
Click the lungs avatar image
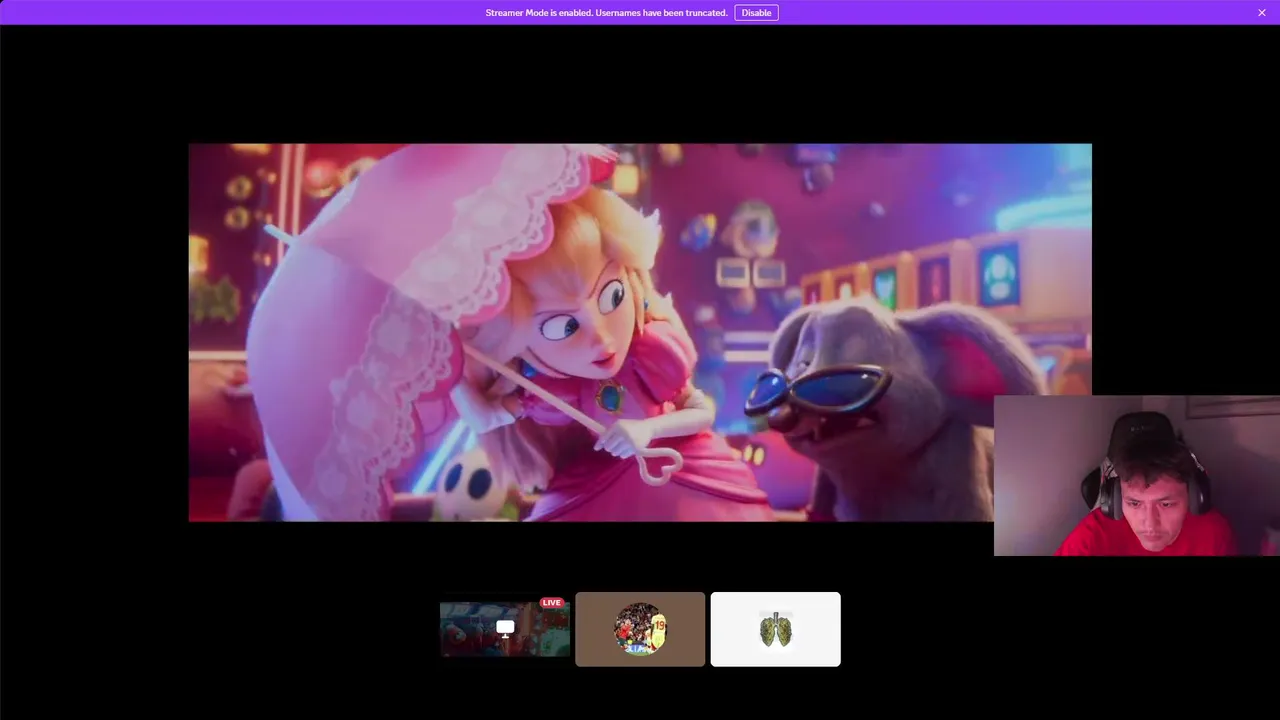click(x=775, y=629)
